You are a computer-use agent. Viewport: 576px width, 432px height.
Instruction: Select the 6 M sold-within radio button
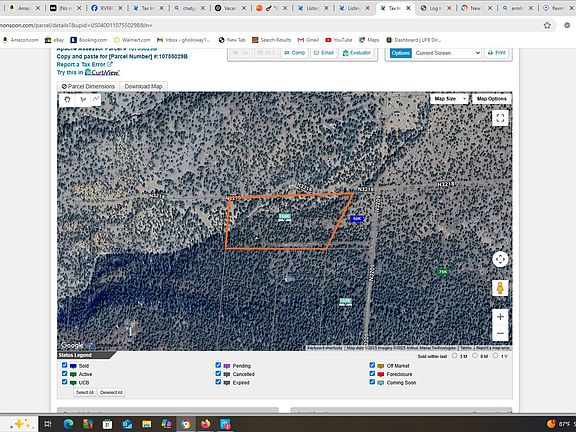coord(475,356)
